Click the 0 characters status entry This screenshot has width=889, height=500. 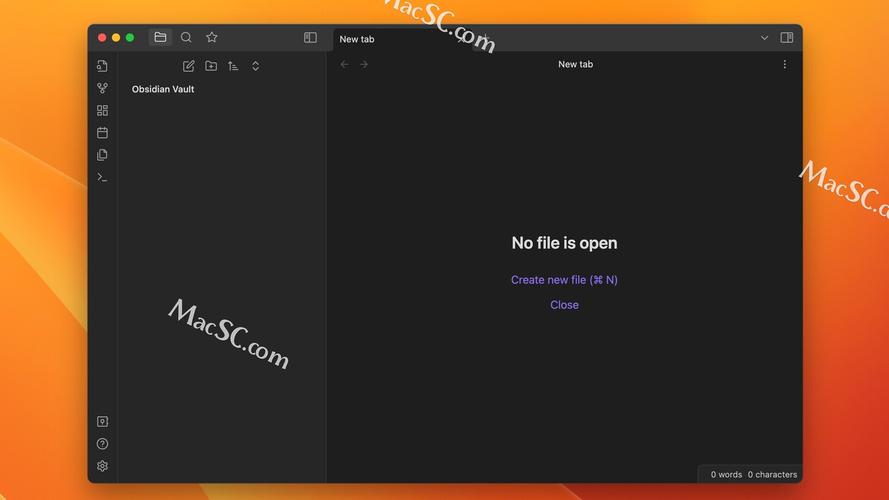pyautogui.click(x=772, y=474)
